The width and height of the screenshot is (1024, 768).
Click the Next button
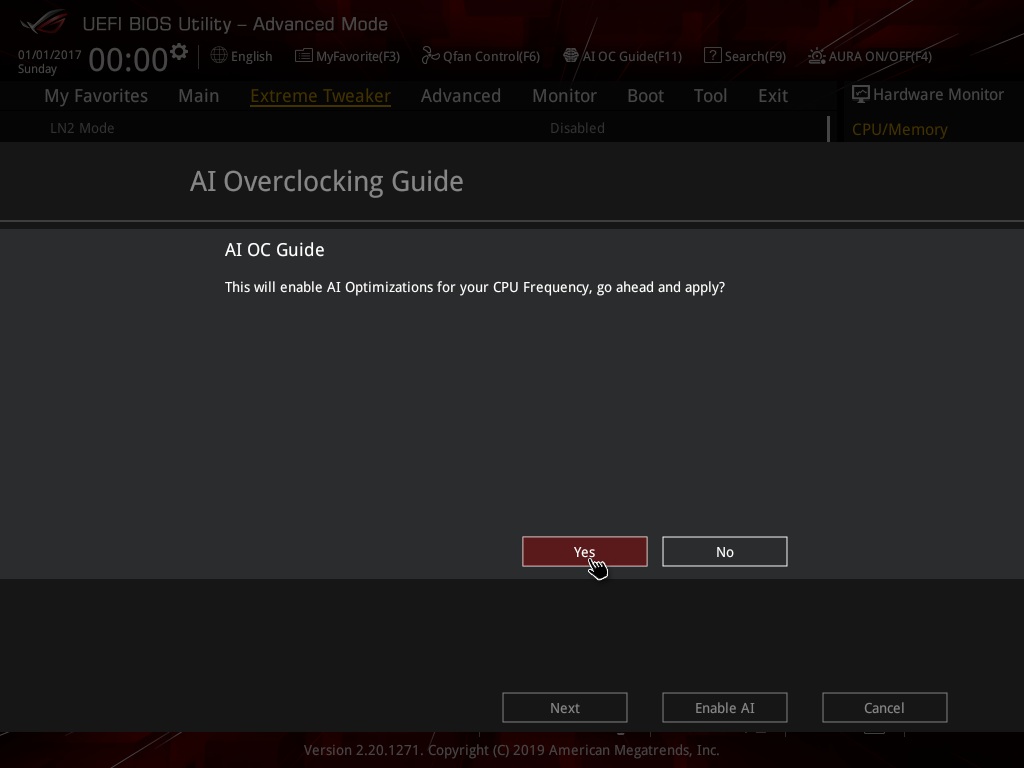tap(564, 708)
